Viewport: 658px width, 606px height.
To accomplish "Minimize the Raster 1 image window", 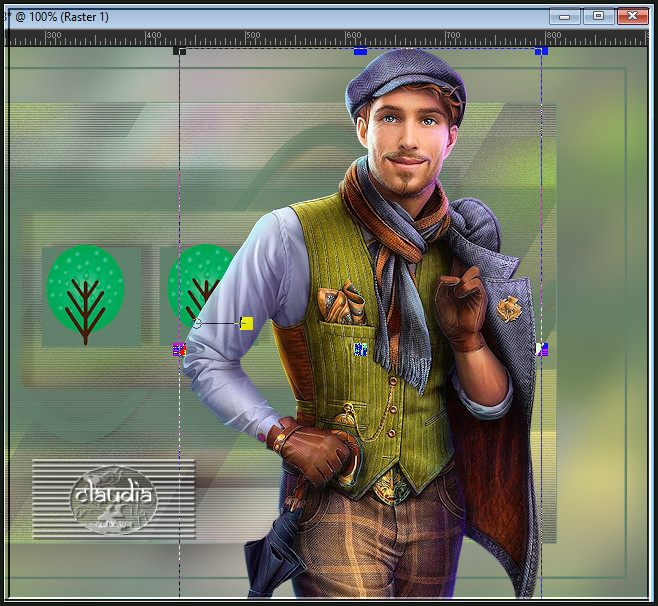I will 564,17.
